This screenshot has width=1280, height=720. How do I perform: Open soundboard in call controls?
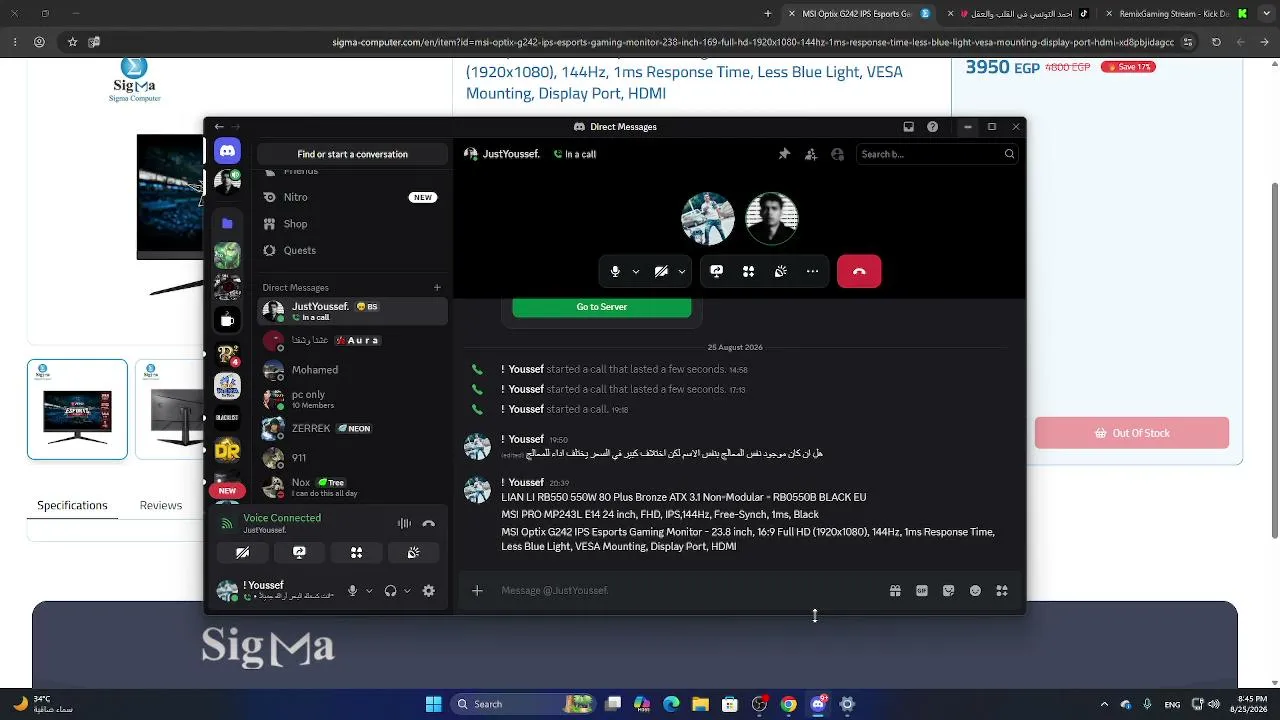(780, 271)
